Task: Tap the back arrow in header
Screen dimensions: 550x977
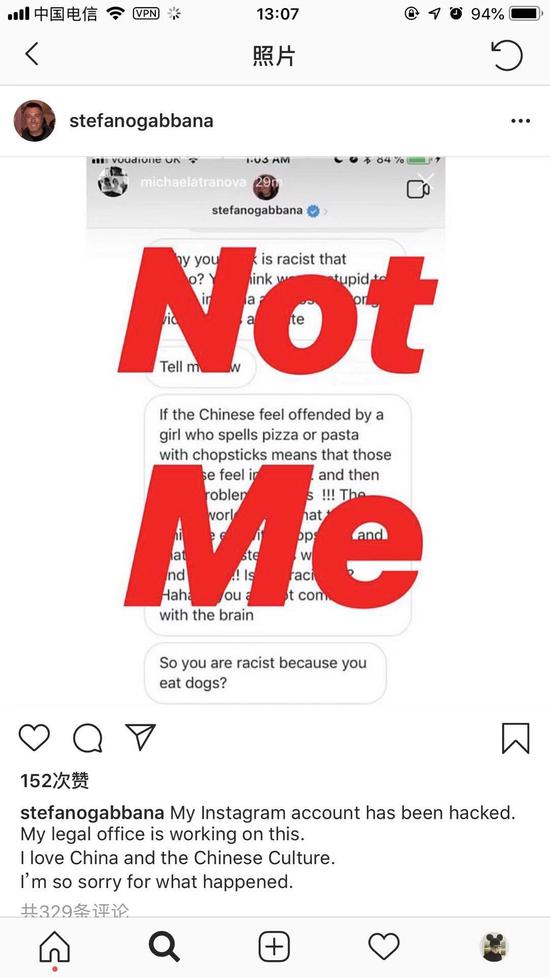Action: [x=32, y=54]
